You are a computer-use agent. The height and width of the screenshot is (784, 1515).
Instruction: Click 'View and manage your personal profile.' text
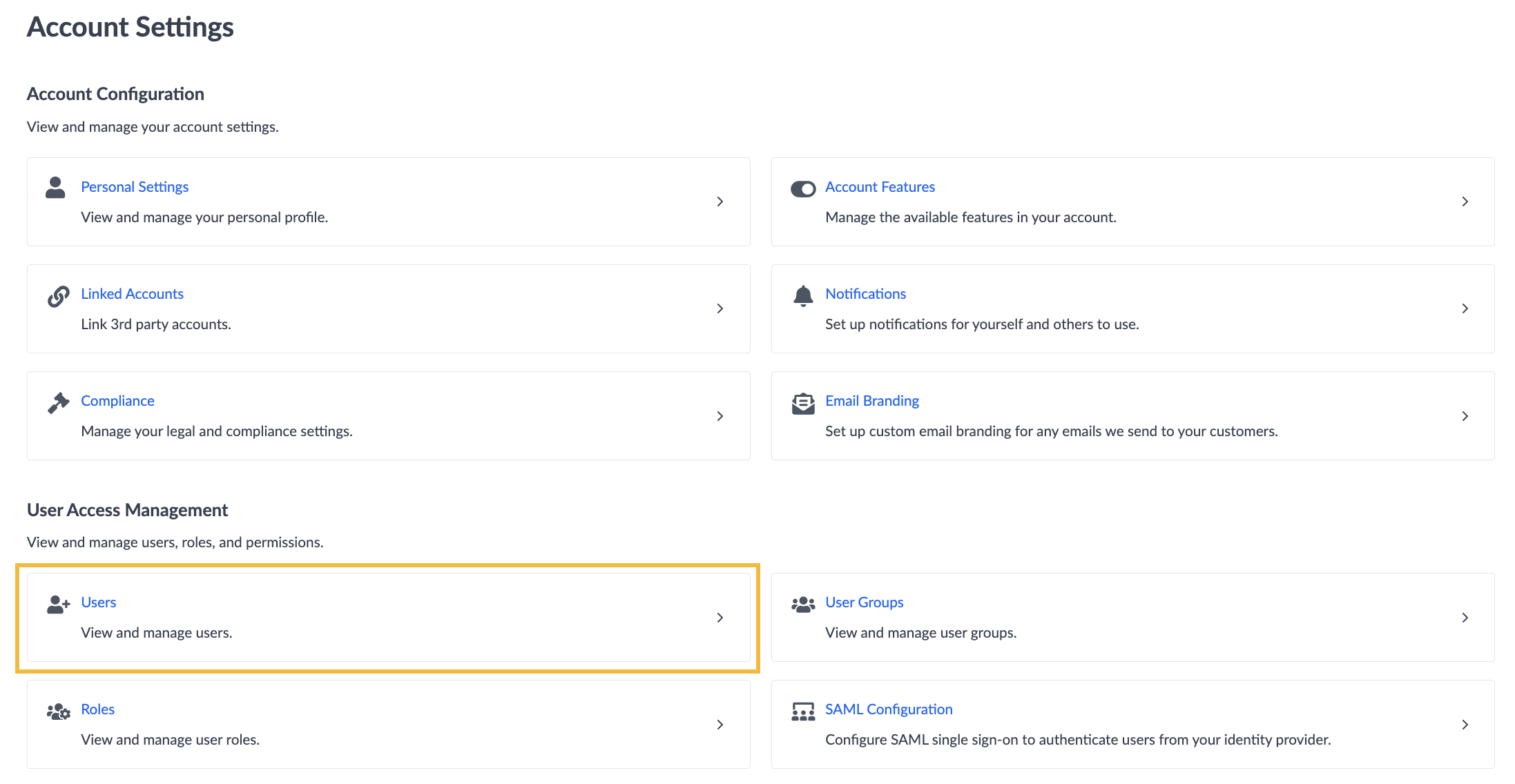204,217
